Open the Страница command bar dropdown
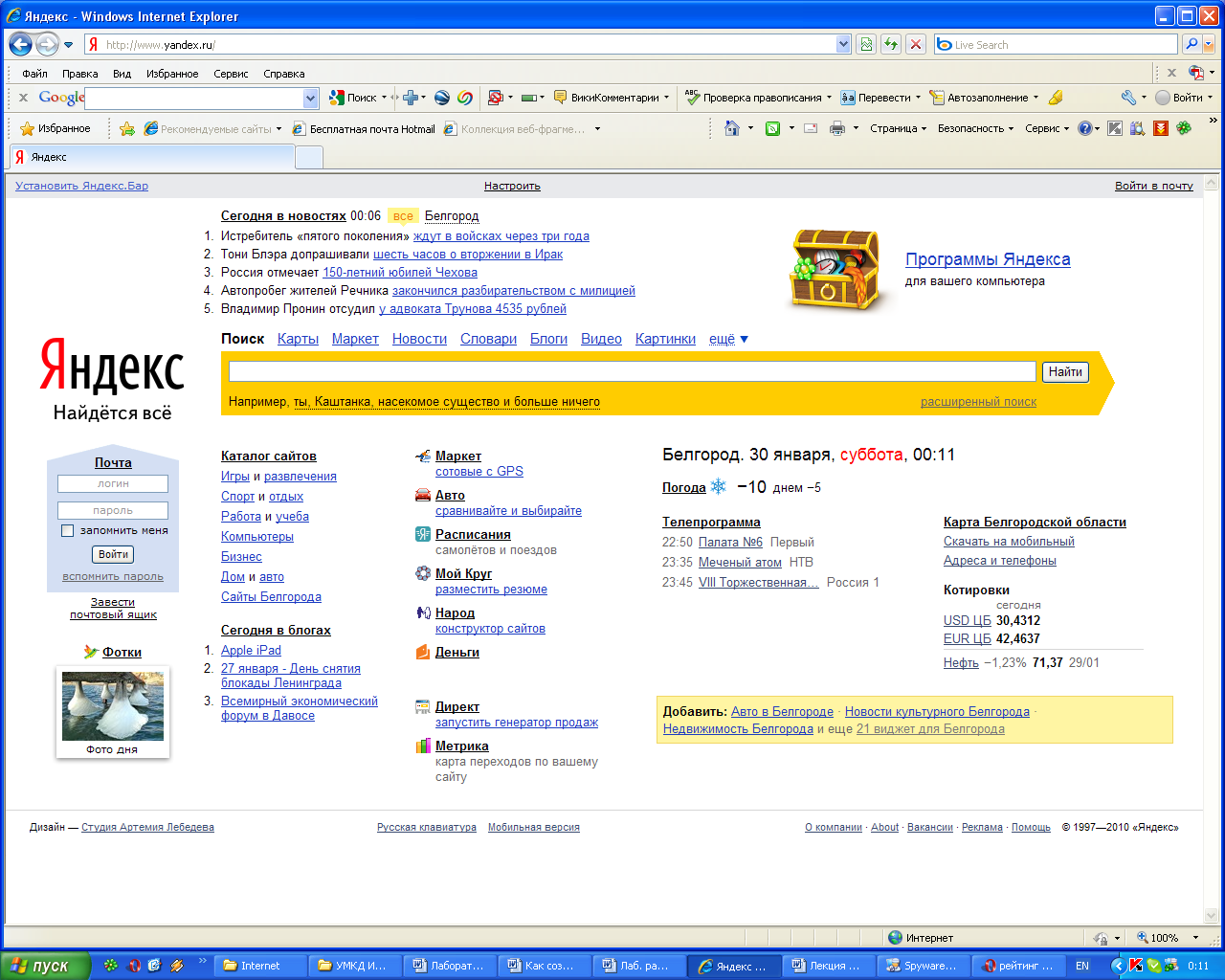 (x=898, y=128)
